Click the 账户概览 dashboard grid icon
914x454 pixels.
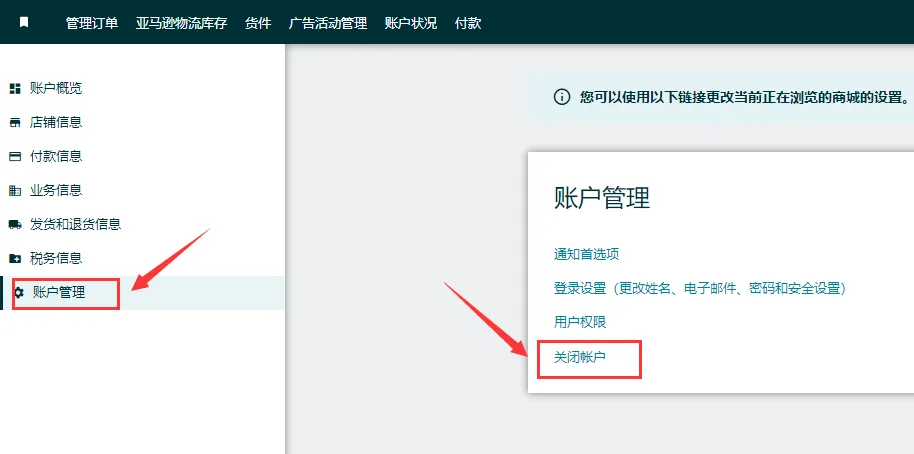pyautogui.click(x=15, y=89)
